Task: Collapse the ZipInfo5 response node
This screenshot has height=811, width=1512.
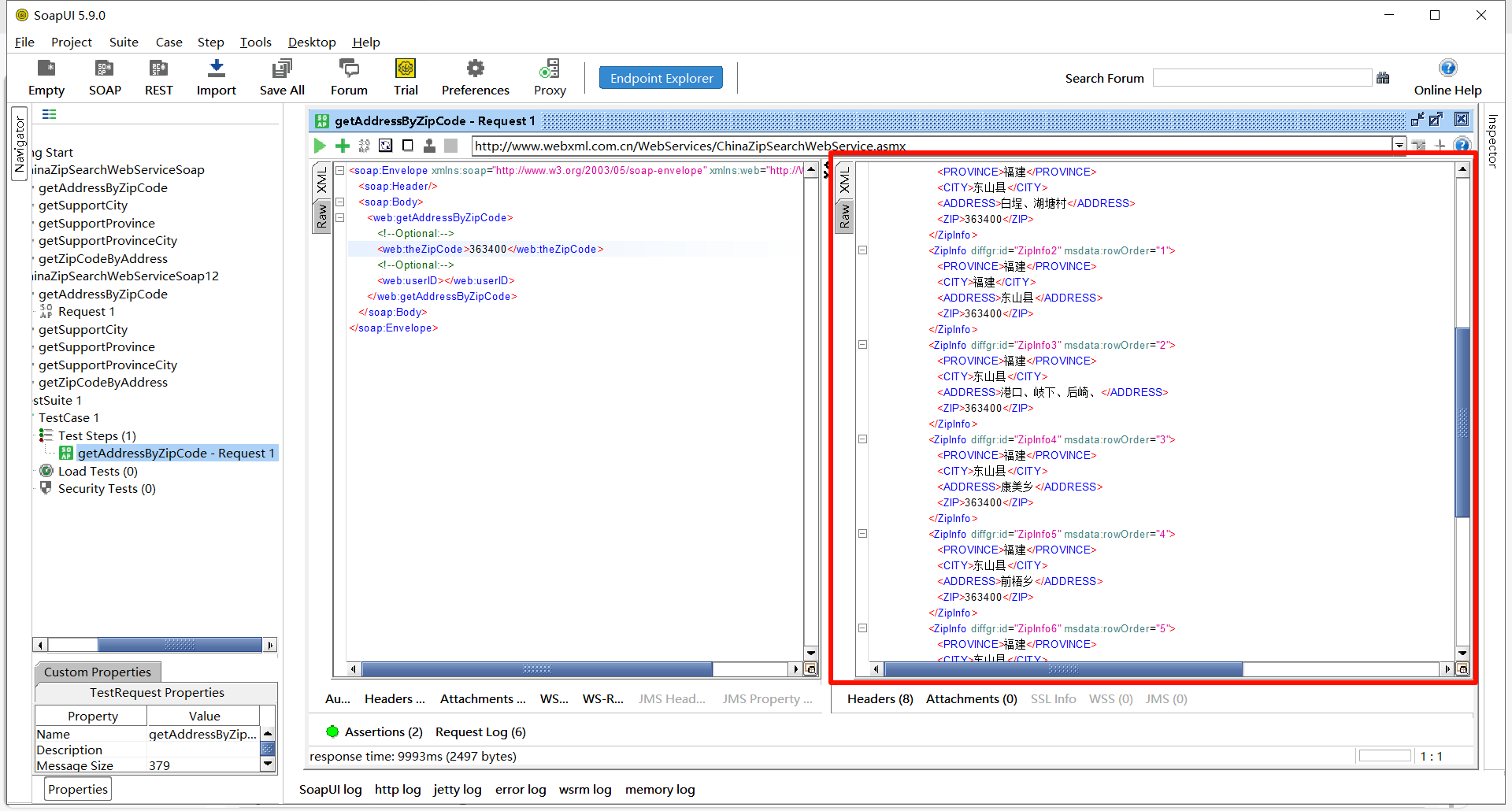Action: [862, 534]
